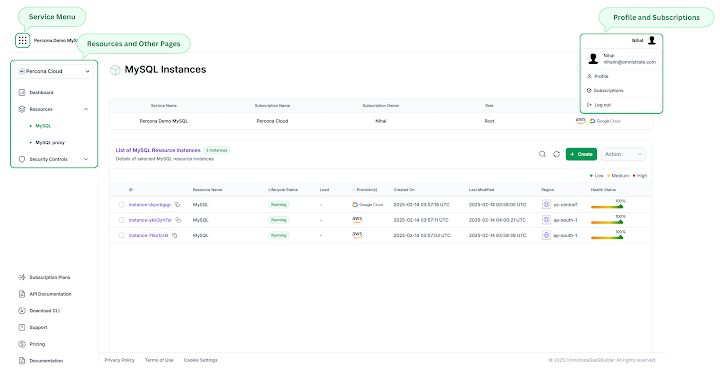Image resolution: width=720 pixels, height=376 pixels.
Task: Open the Terms of Use link
Action: tap(159, 360)
